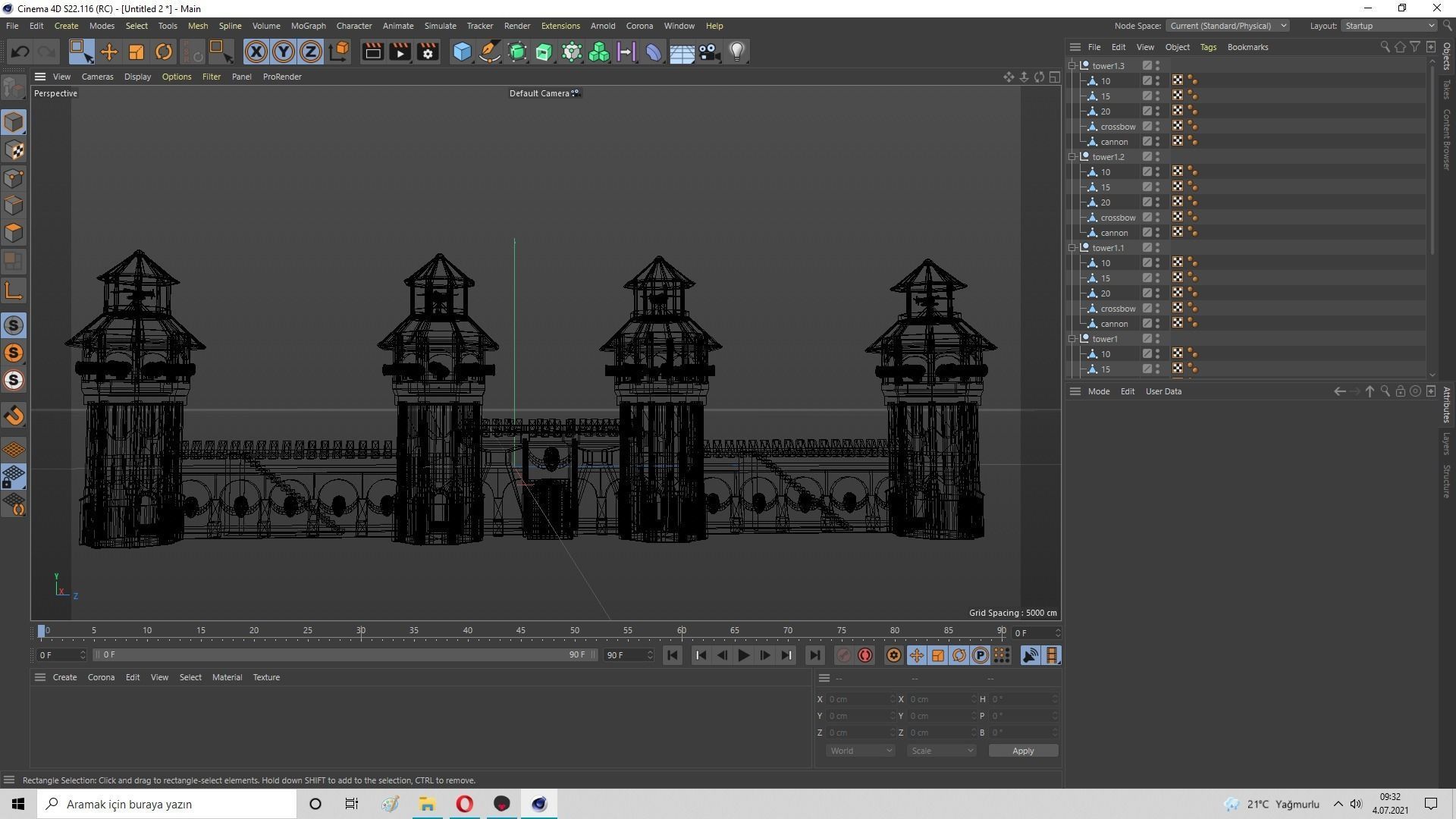Switch to Polygons mode icon

(x=14, y=233)
